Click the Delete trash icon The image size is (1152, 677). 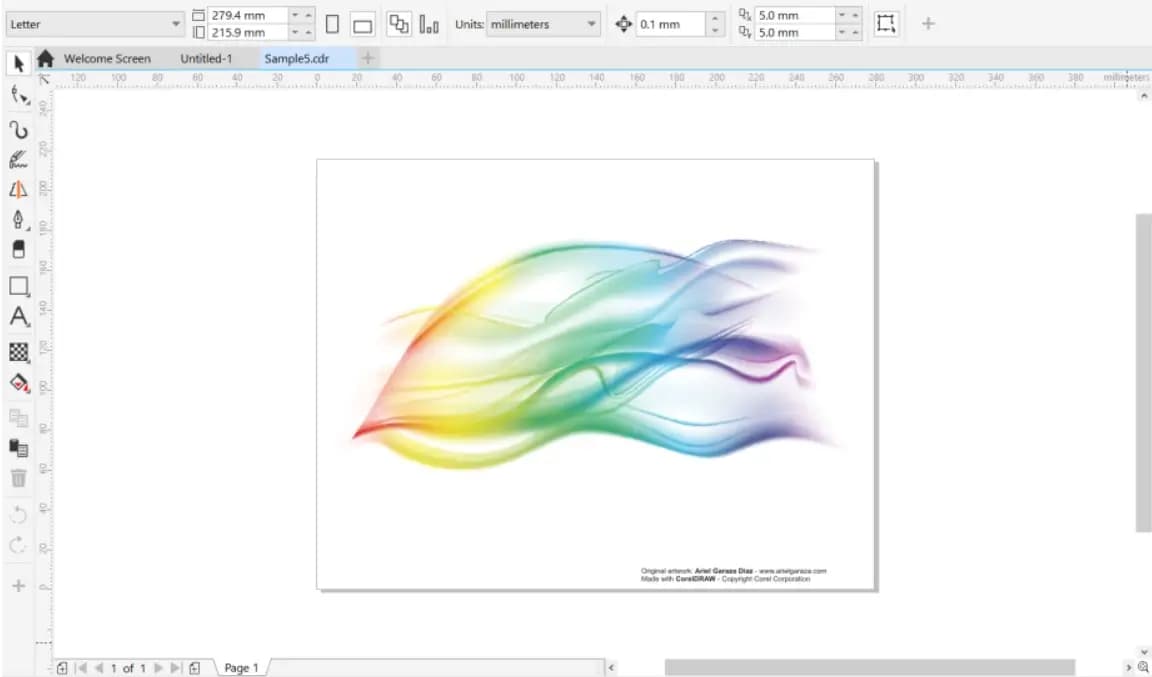18,478
